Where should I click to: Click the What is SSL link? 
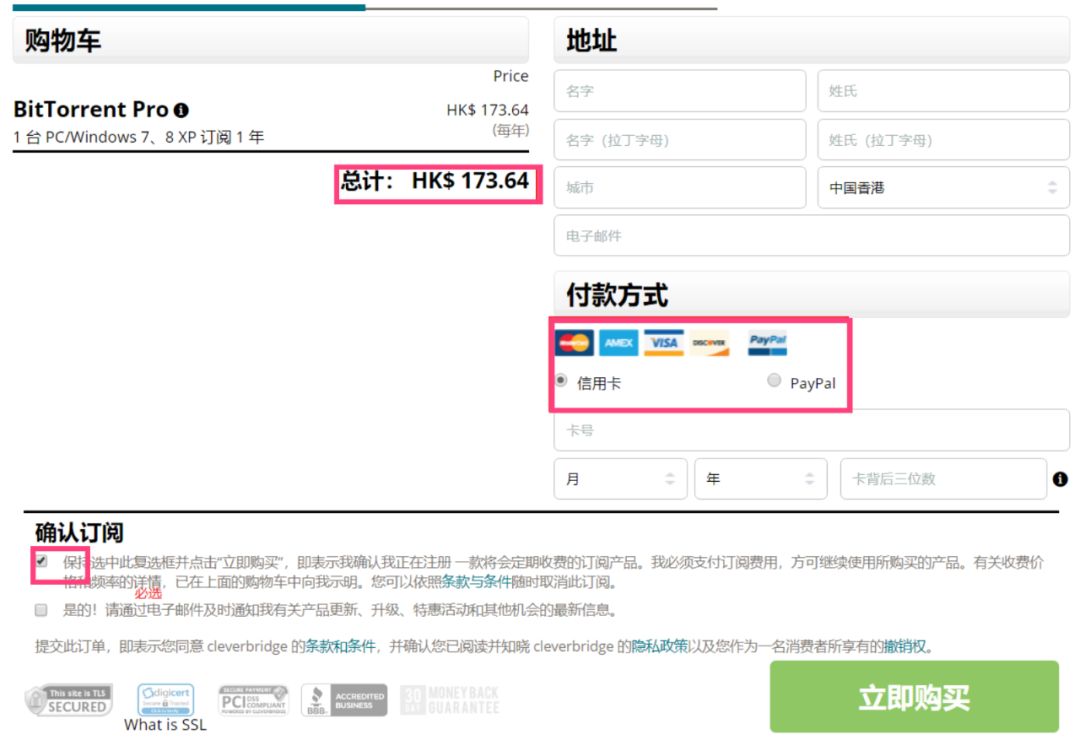pos(165,725)
